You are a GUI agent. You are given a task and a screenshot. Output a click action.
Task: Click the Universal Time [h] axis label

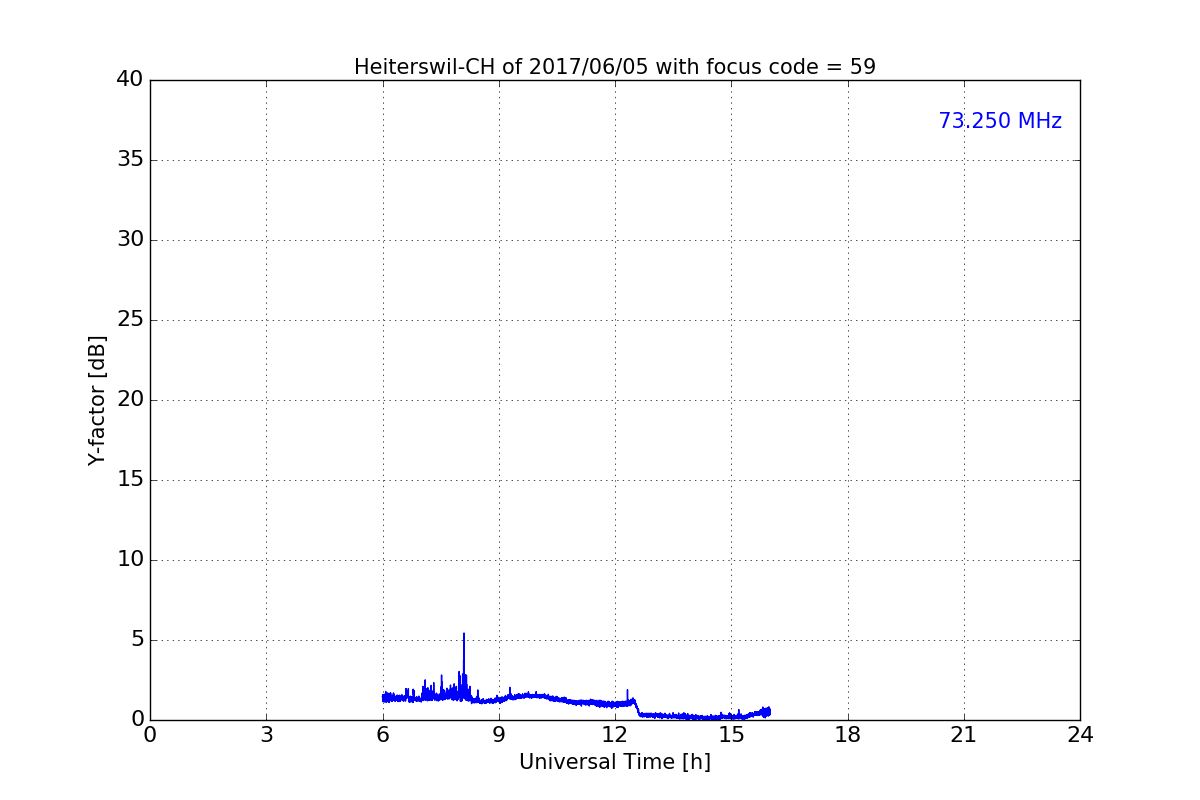[615, 762]
